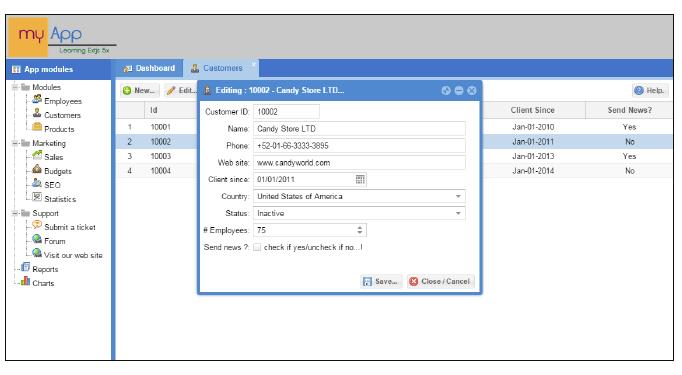Open the Country dropdown
The width and height of the screenshot is (682, 375).
[x=458, y=197]
